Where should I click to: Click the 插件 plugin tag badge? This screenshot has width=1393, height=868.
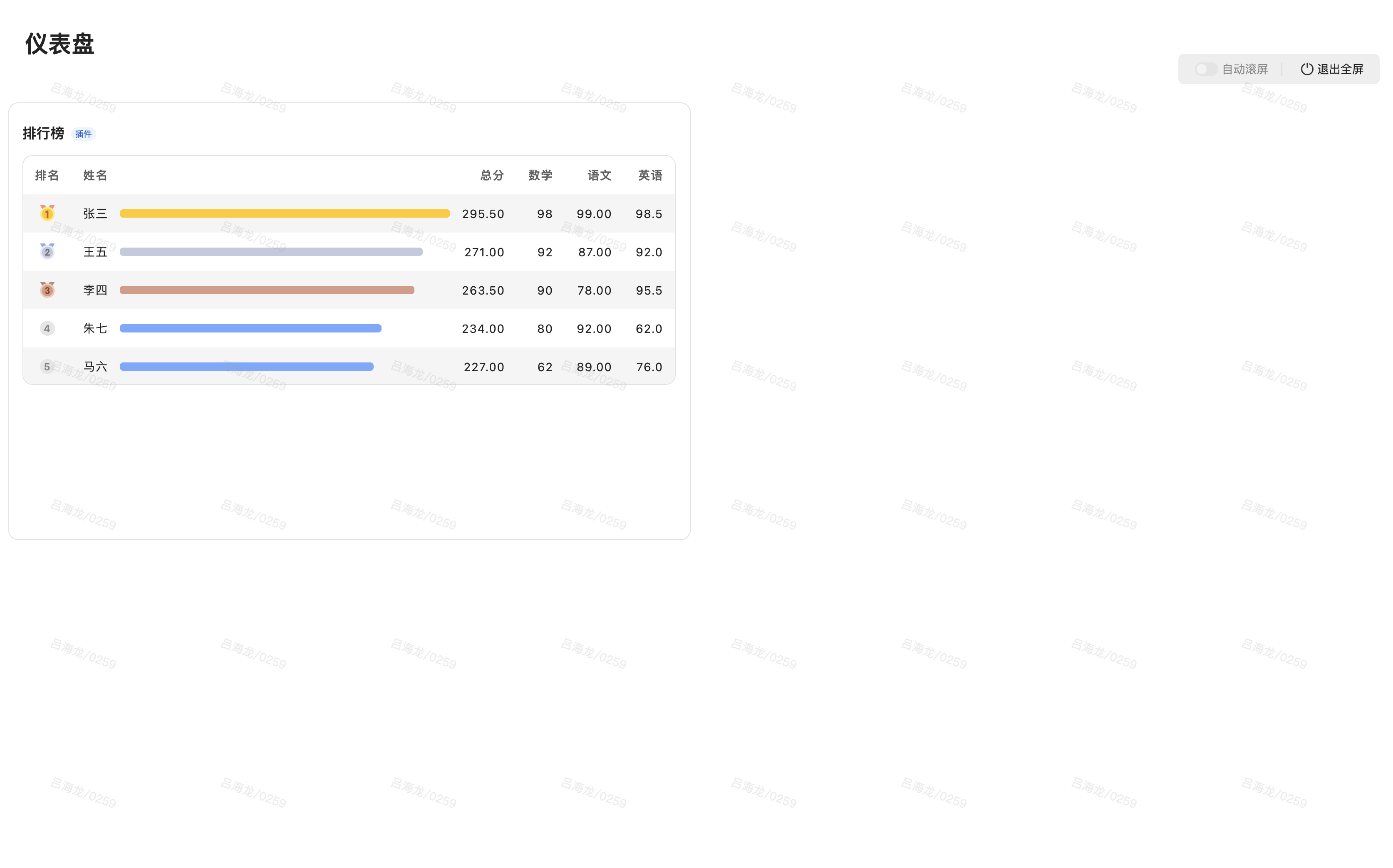[83, 134]
